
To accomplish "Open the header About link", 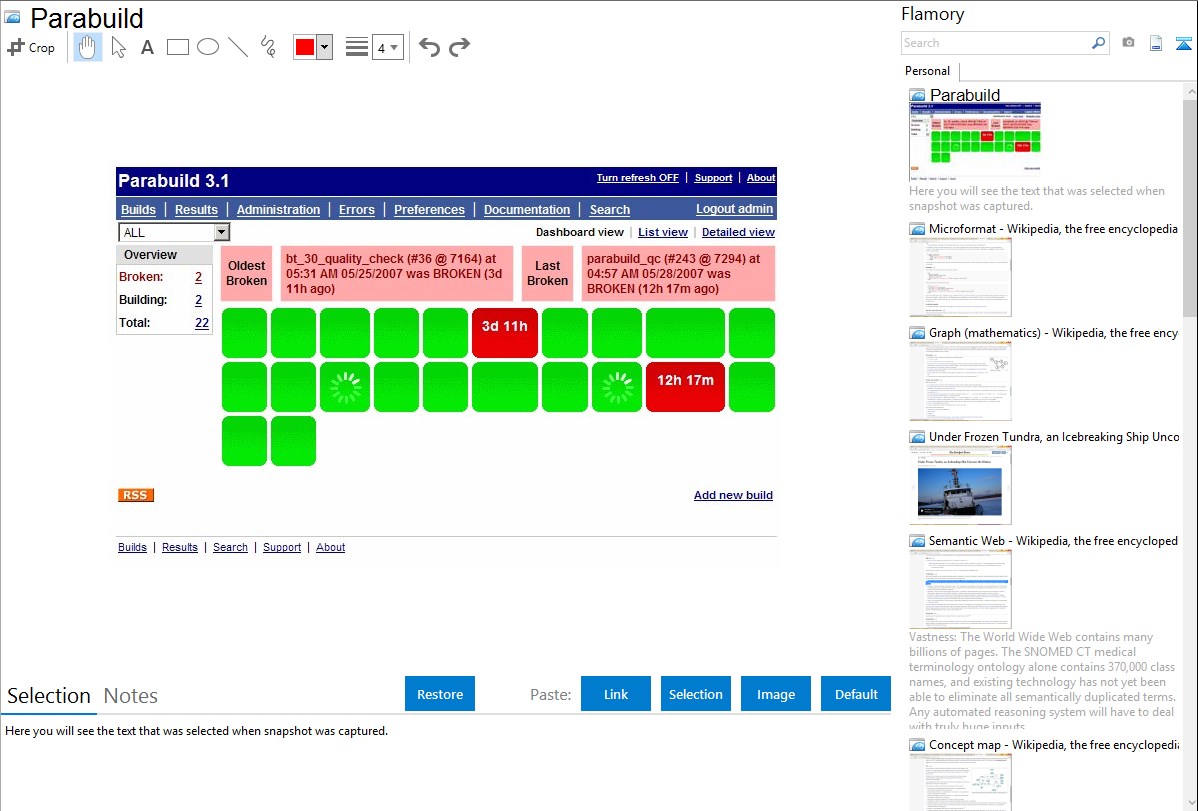I will tap(761, 177).
